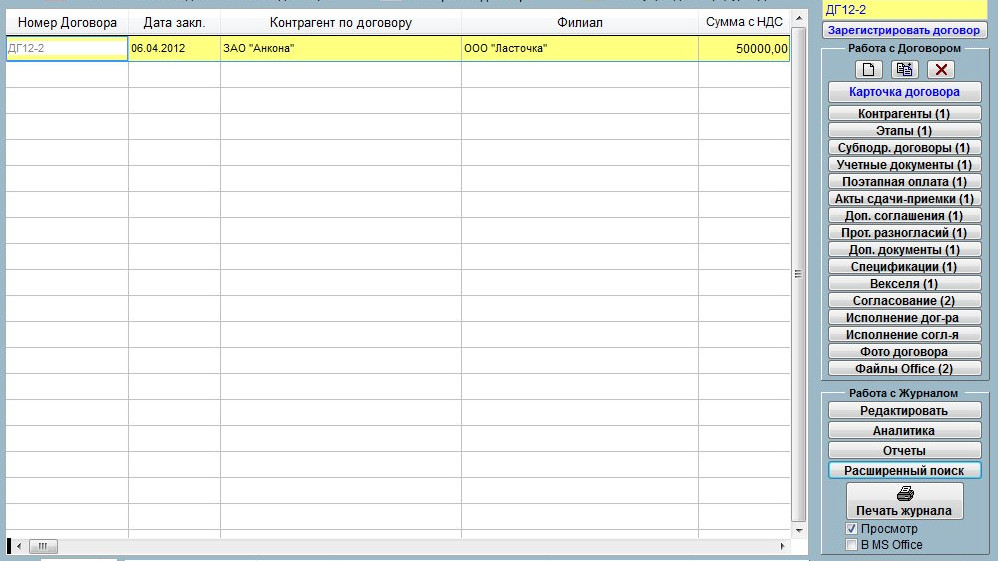Viewport: 998px width, 561px height.
Task: Click Филиал column header
Action: [579, 22]
